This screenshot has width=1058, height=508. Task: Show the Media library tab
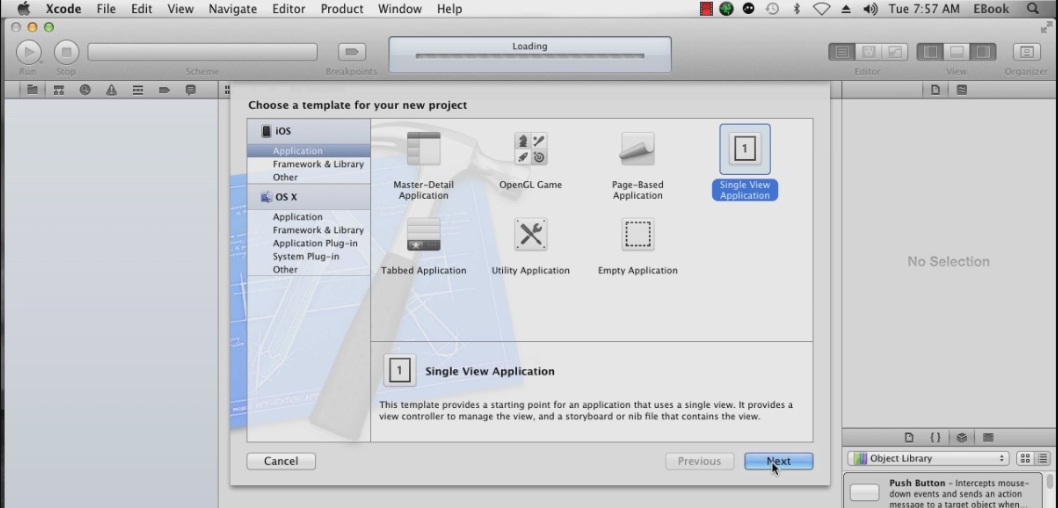click(988, 437)
